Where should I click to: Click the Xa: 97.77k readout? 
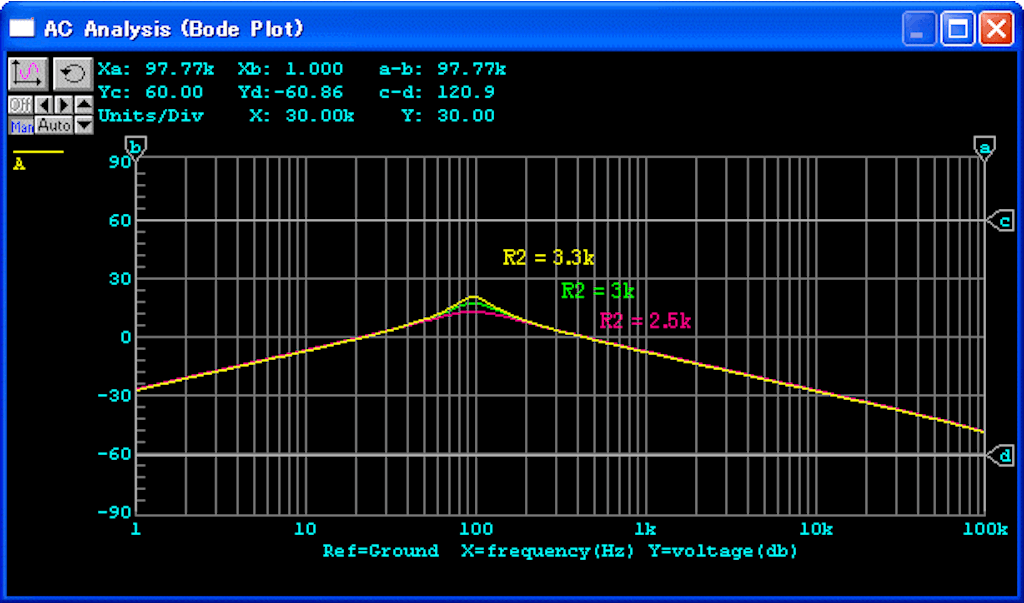[156, 69]
